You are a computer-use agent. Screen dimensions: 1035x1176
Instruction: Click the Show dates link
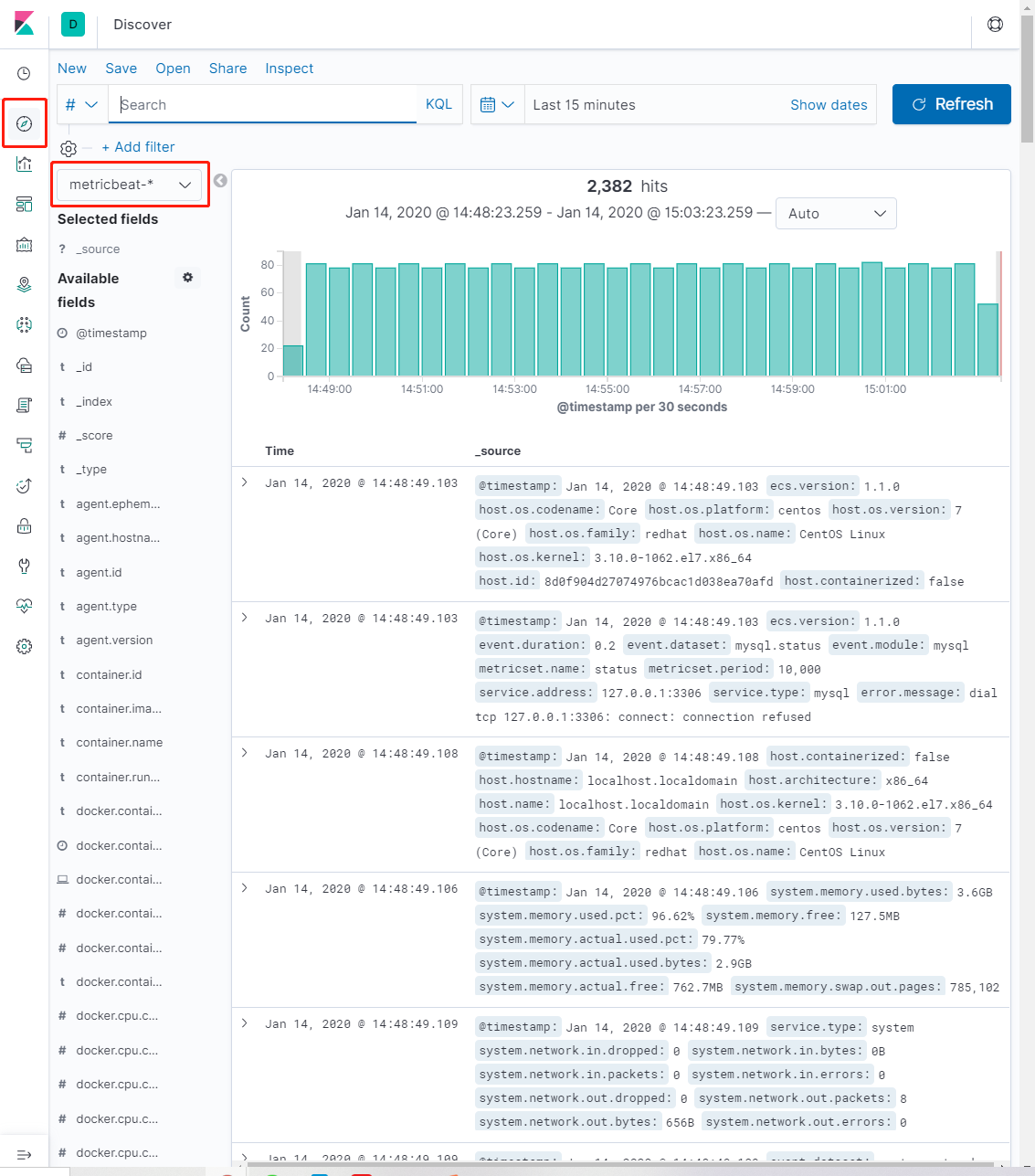coord(828,104)
